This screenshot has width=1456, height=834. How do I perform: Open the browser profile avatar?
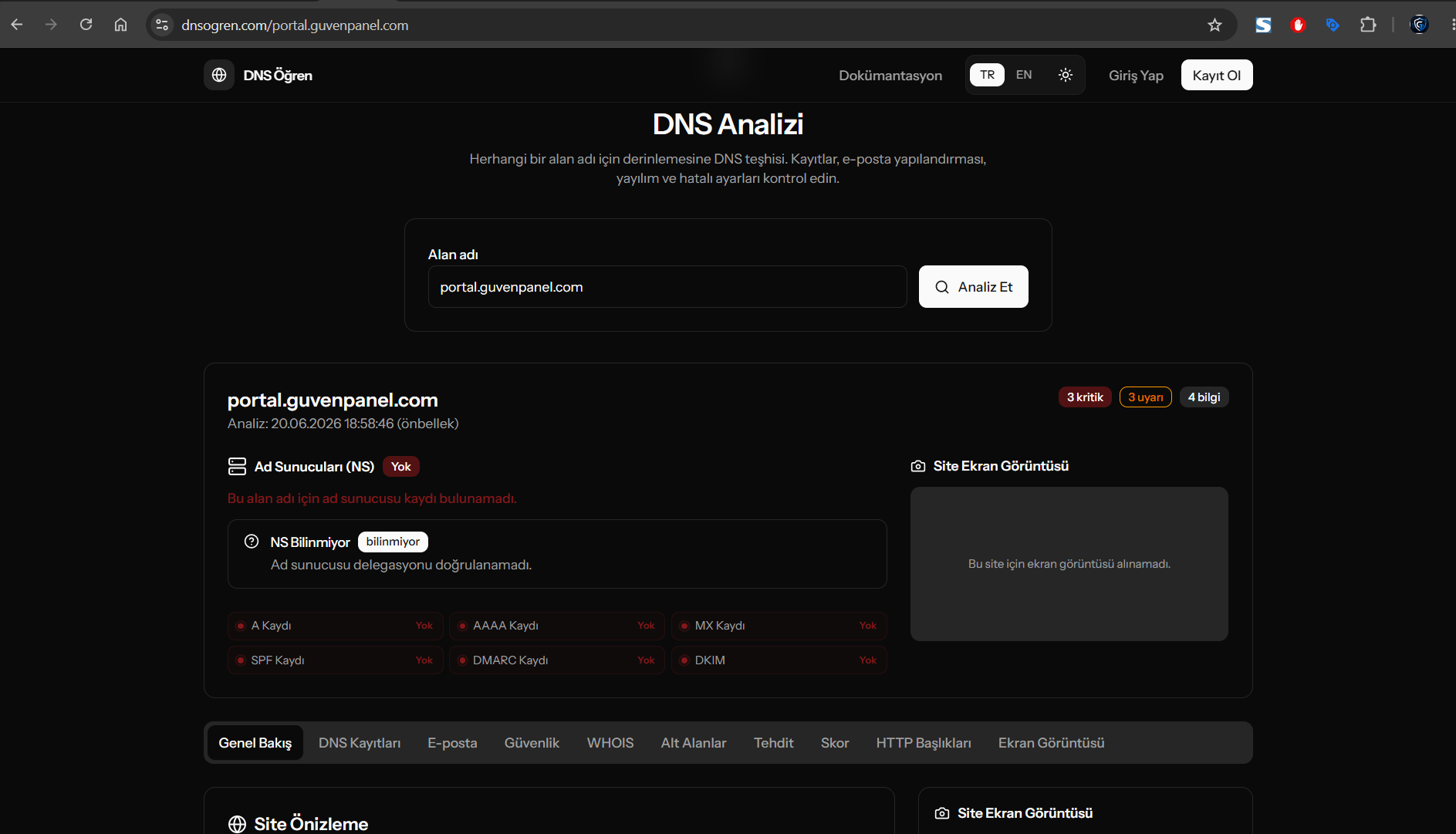[1419, 25]
